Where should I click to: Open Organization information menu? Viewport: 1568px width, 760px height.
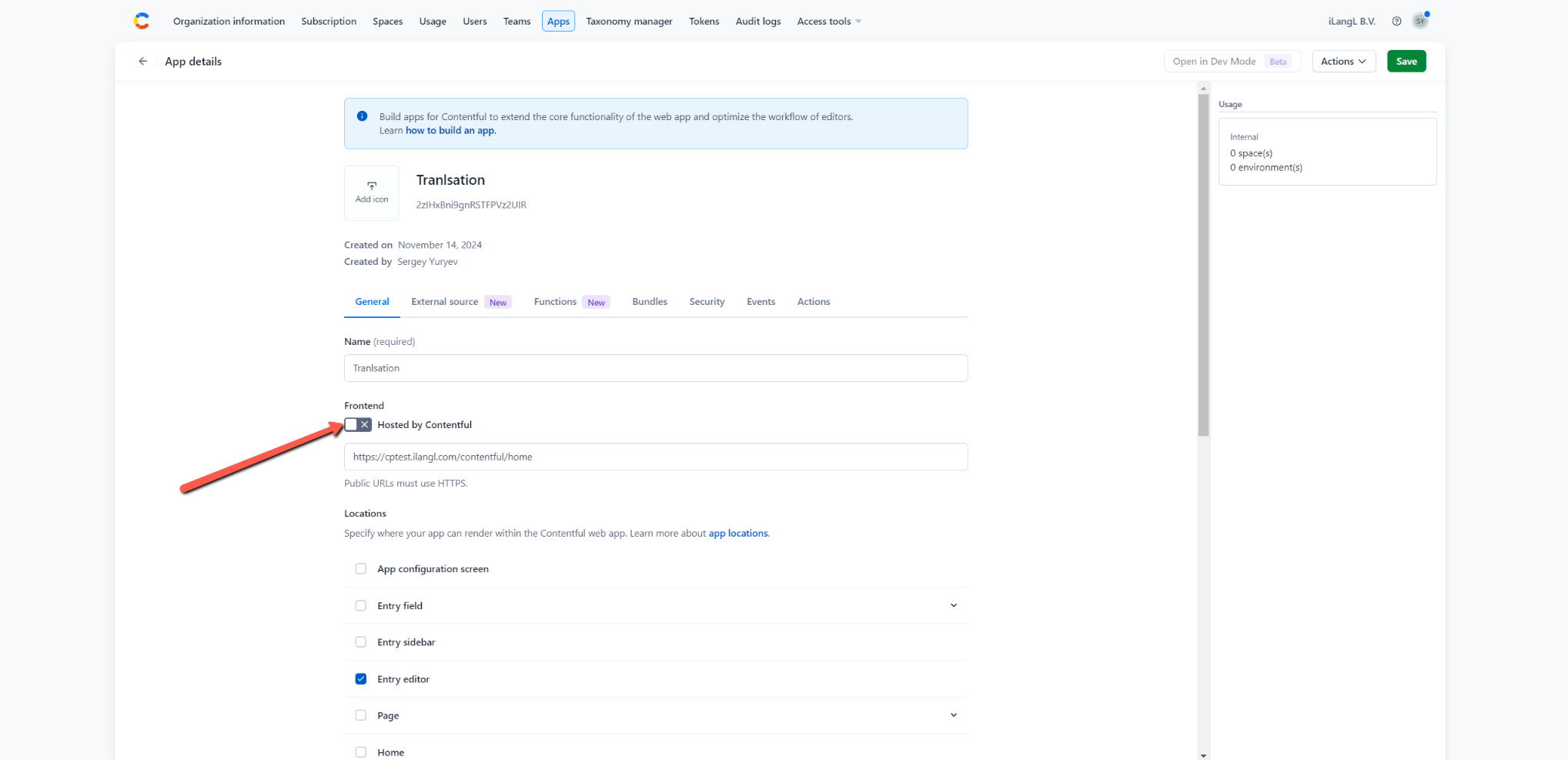(229, 22)
